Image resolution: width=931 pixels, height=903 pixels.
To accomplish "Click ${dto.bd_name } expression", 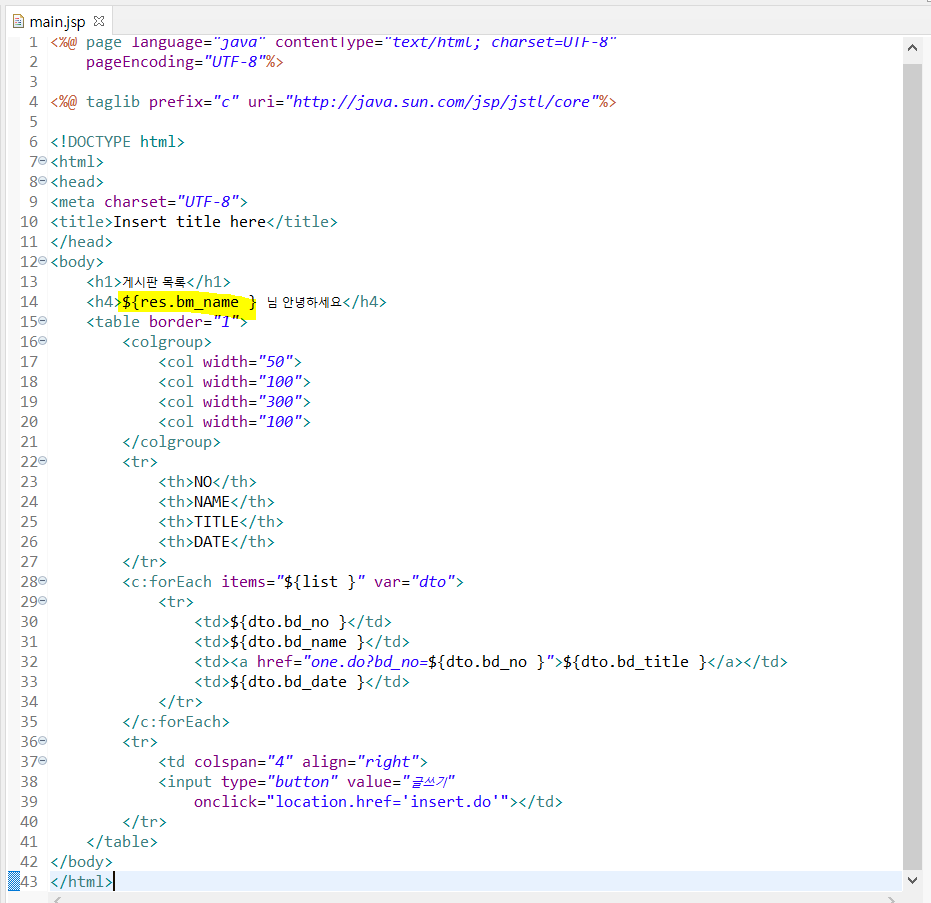I will [x=297, y=642].
